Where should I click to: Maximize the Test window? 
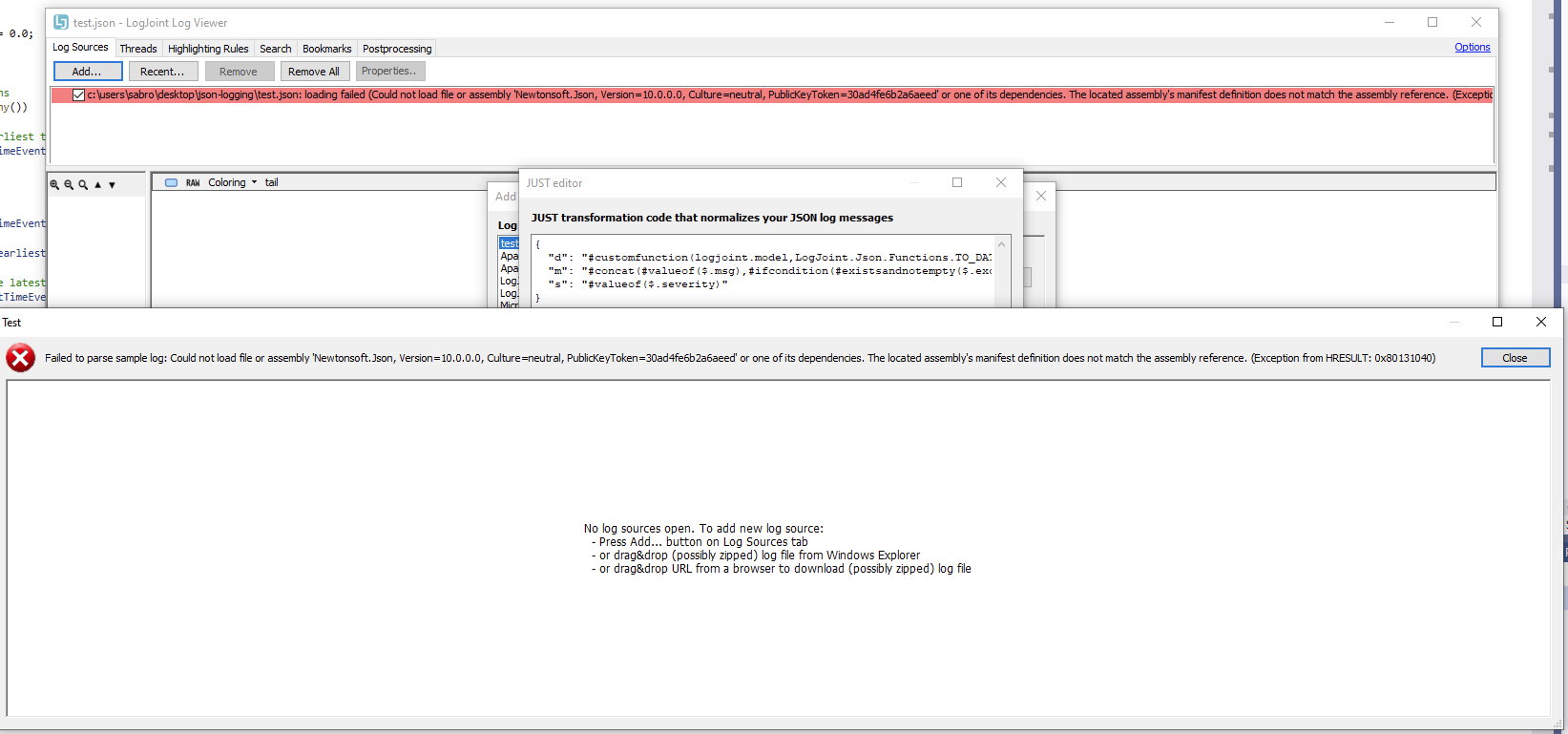click(1497, 322)
